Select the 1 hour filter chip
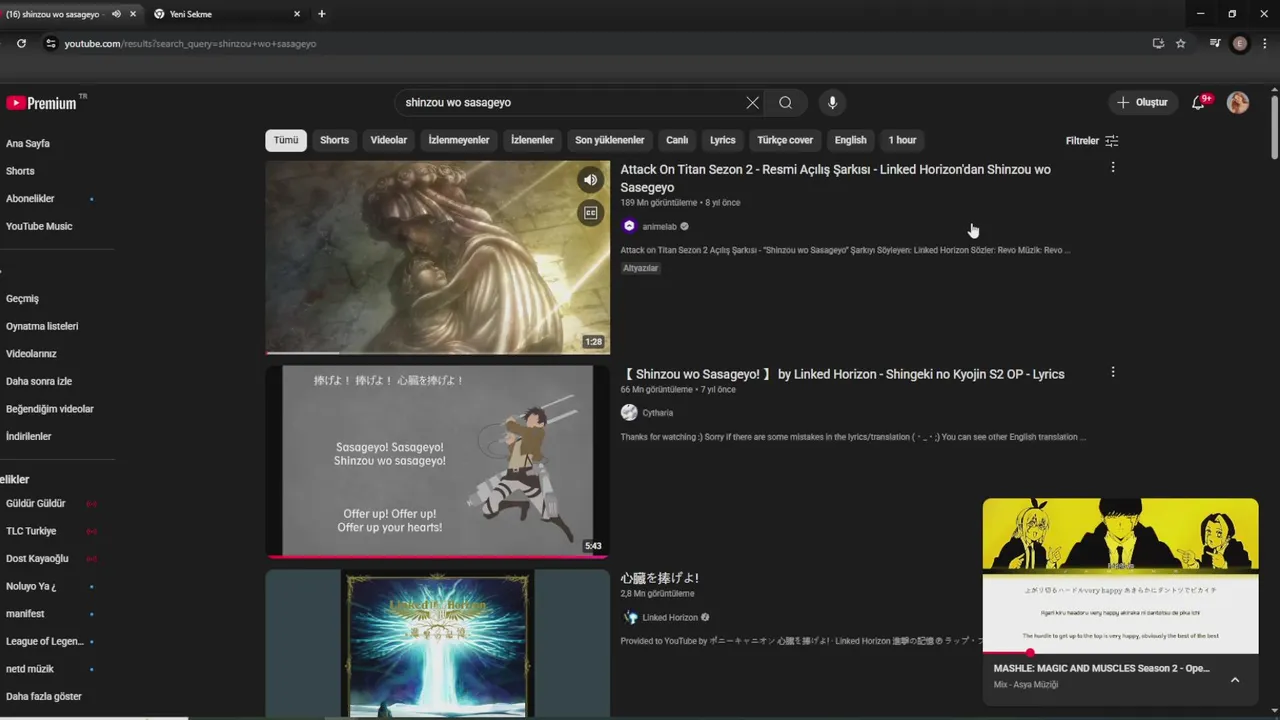Viewport: 1280px width, 720px height. (x=902, y=140)
